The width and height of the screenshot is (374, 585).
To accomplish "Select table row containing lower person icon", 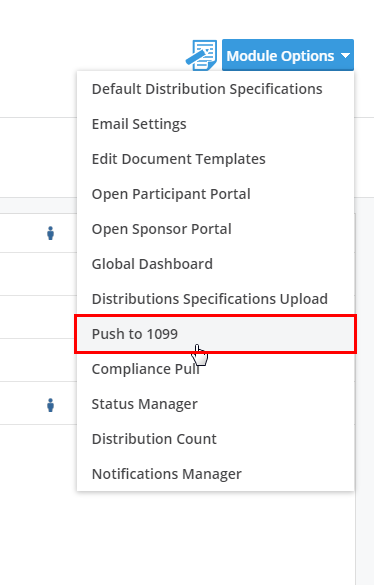I will point(38,405).
